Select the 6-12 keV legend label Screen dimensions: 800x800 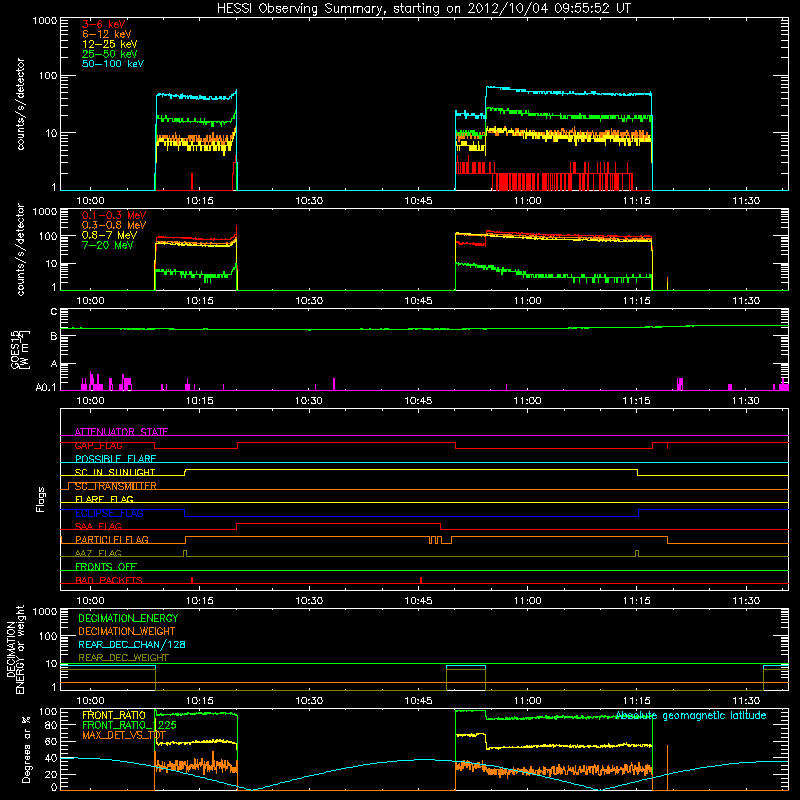click(107, 34)
